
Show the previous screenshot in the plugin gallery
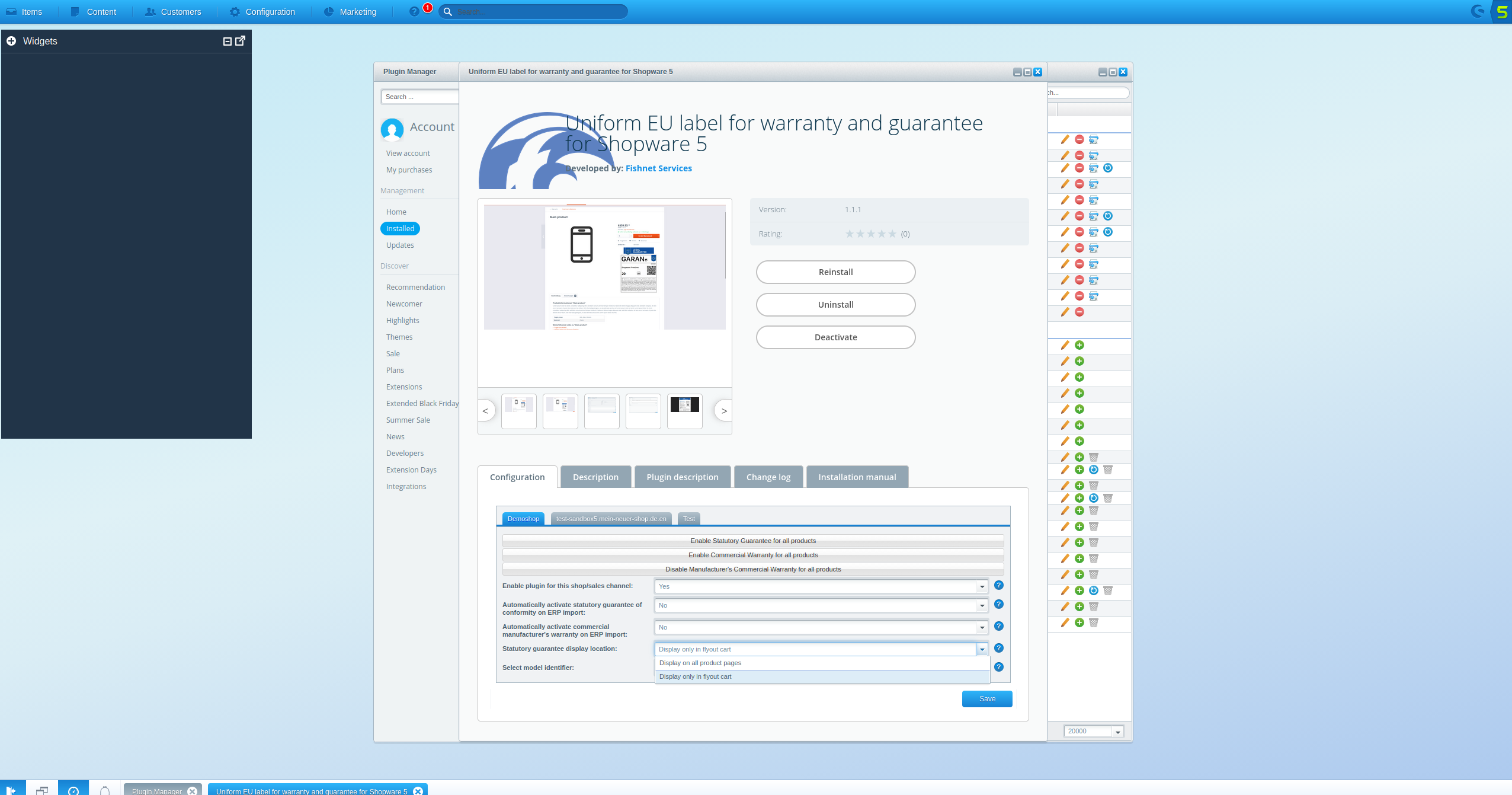(486, 410)
